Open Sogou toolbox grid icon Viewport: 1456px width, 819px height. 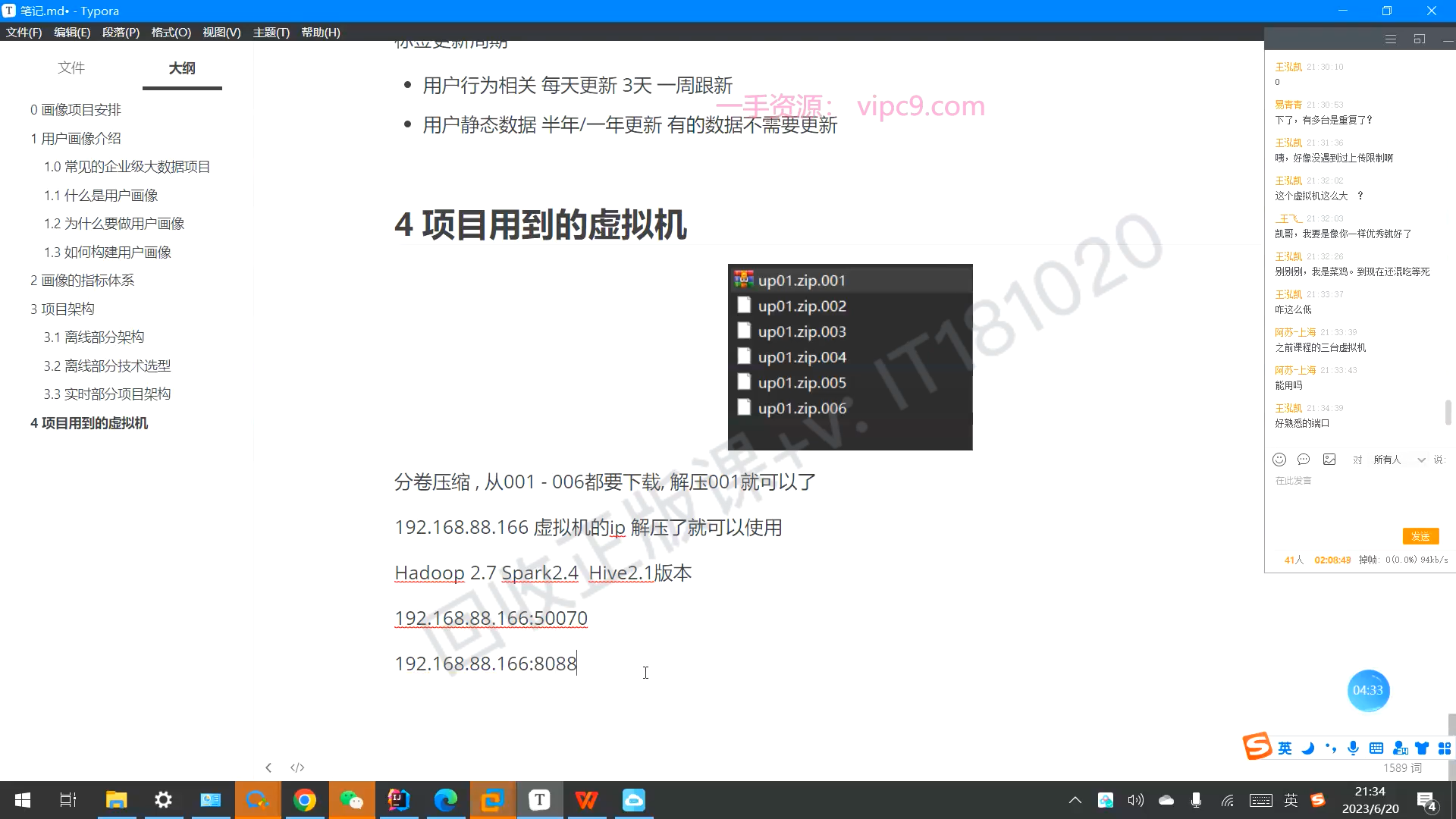(x=1445, y=748)
